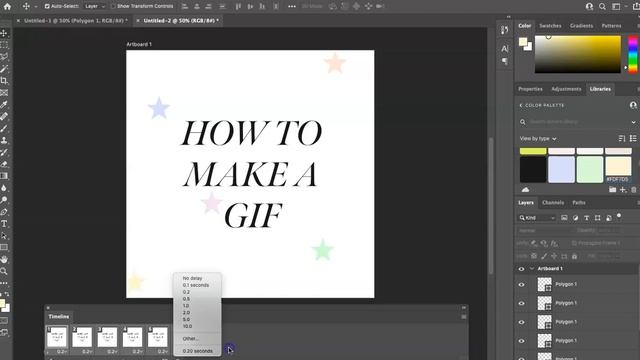Viewport: 640px width, 360px height.
Task: Select the Crop tool
Action: pos(4,80)
